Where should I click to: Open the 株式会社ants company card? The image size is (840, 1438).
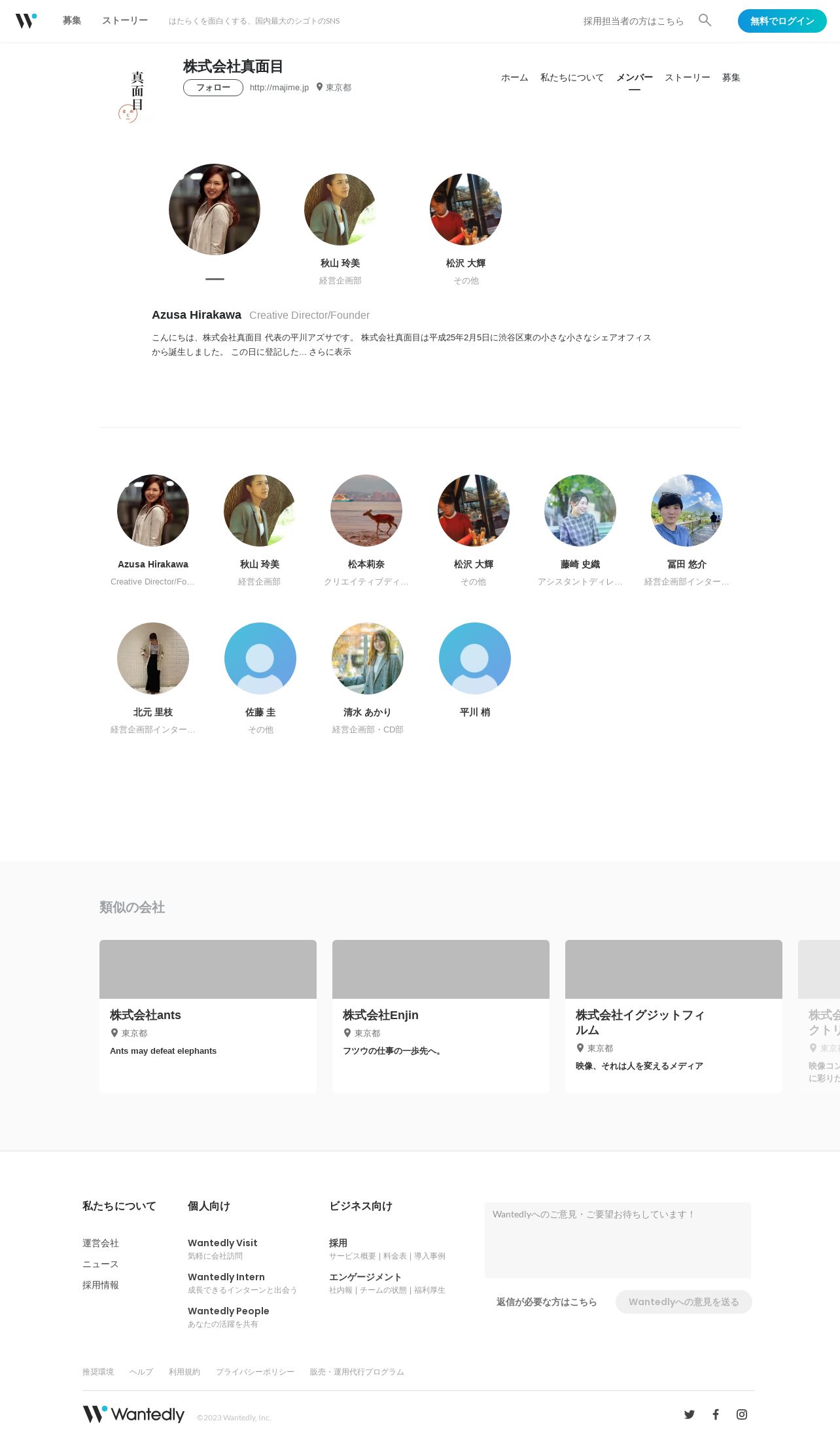click(208, 1016)
